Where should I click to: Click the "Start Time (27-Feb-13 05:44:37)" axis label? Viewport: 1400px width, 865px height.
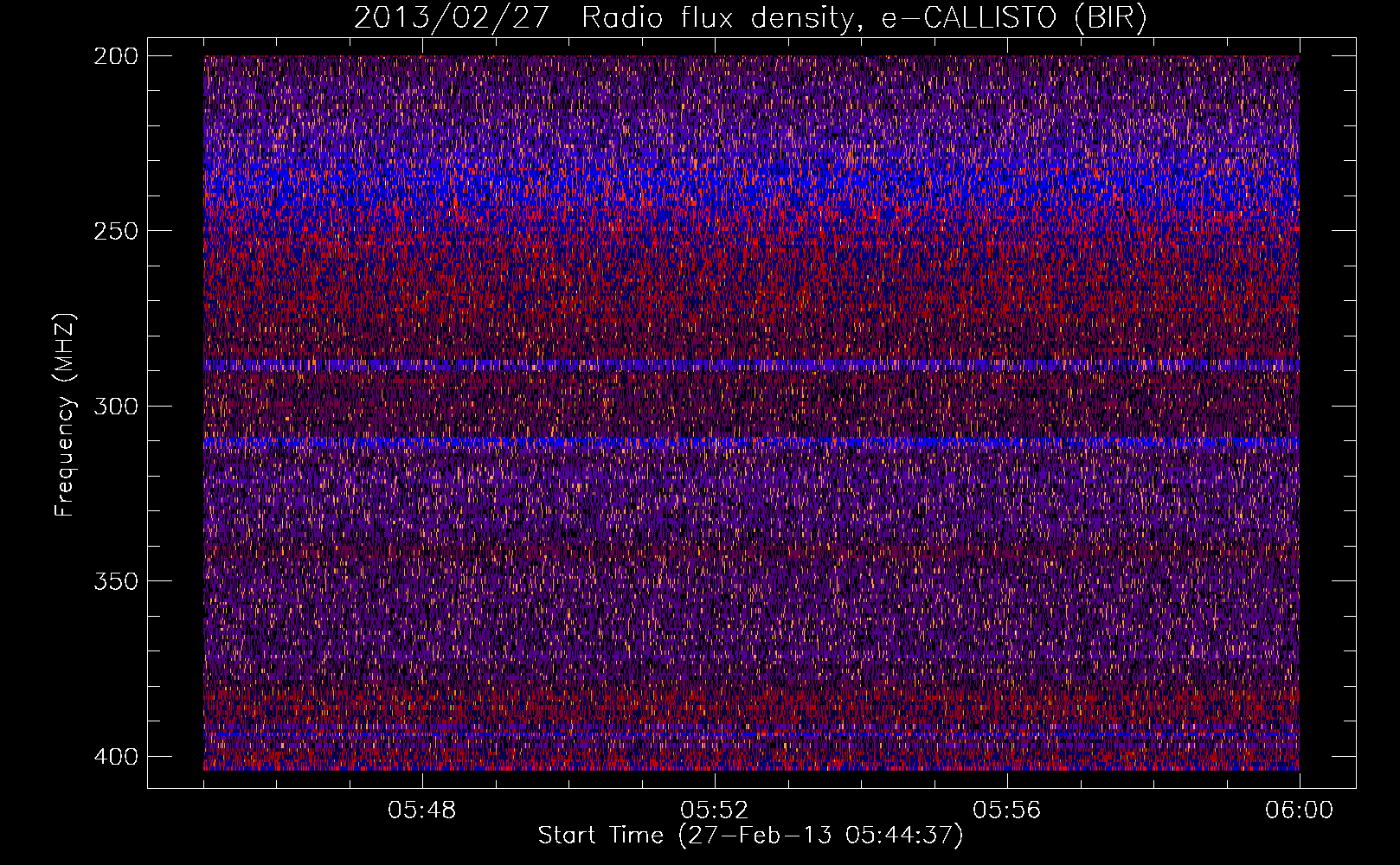(751, 836)
